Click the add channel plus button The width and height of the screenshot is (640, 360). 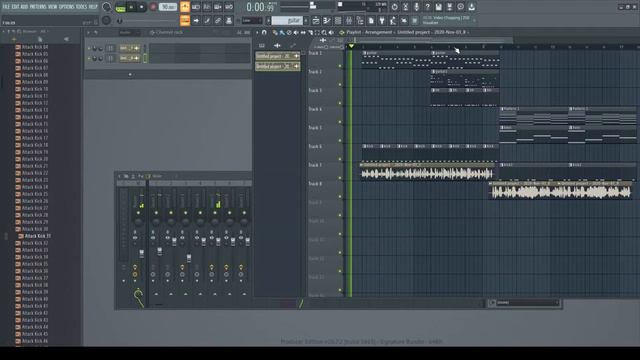tap(130, 75)
